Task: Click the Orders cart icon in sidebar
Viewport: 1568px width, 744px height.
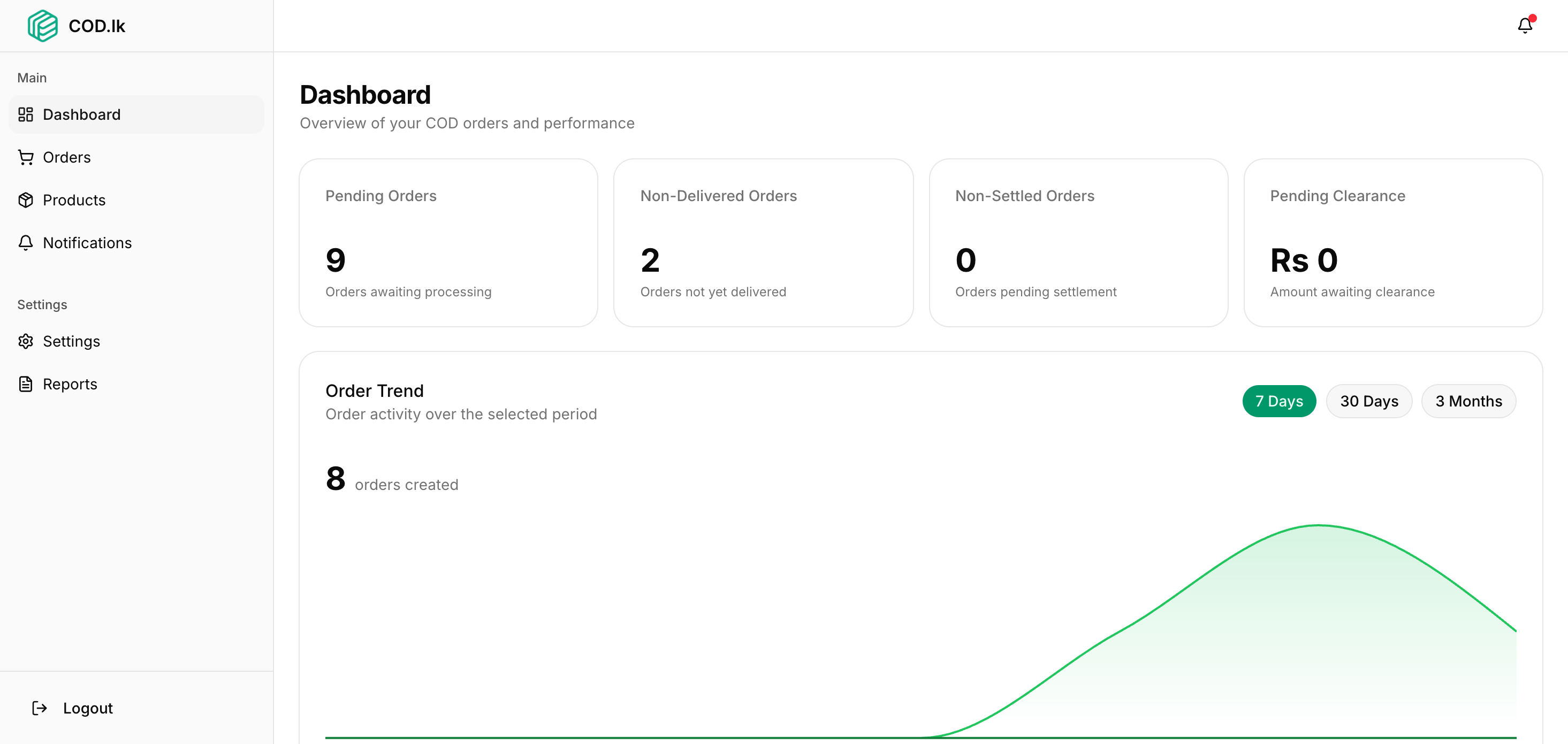Action: point(26,157)
